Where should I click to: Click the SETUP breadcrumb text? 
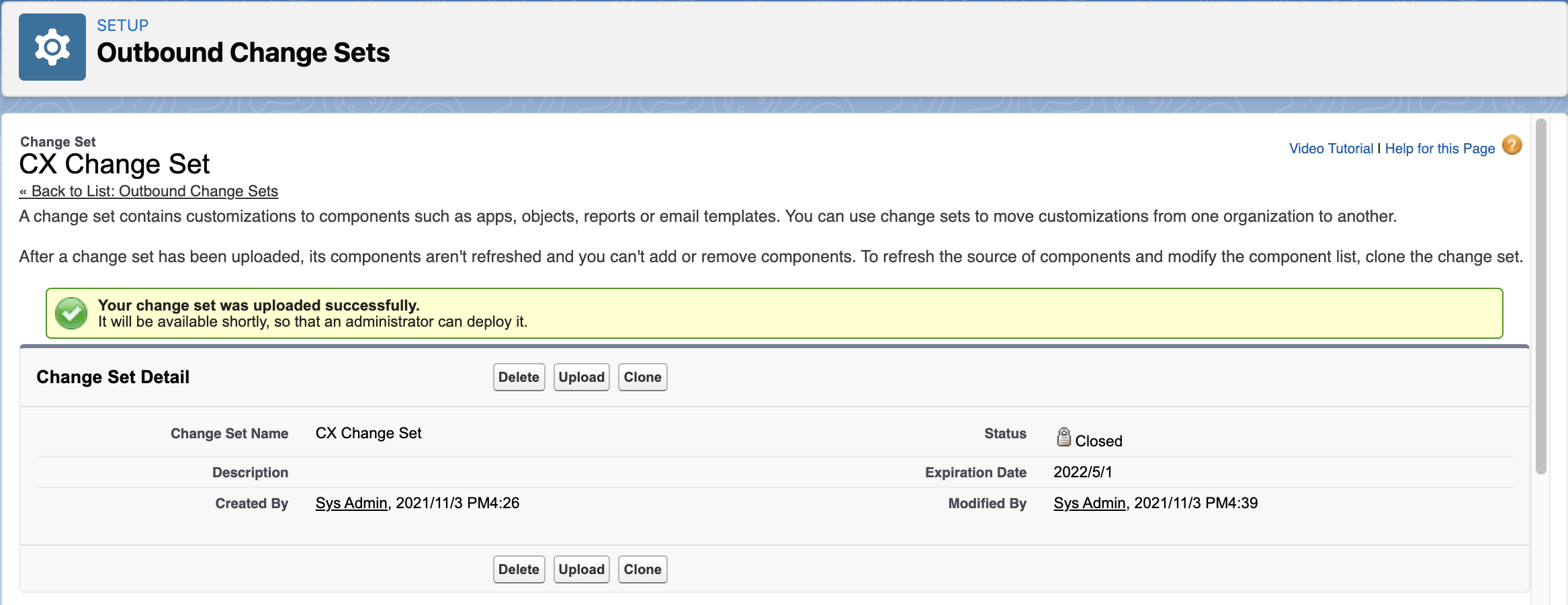122,26
